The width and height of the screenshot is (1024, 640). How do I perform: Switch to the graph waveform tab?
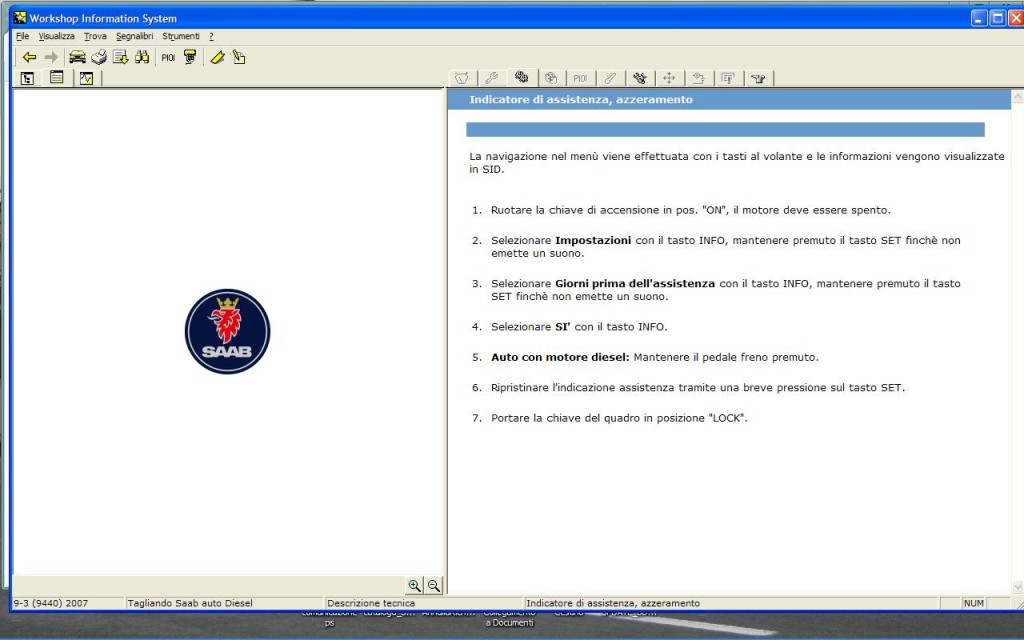click(86, 78)
